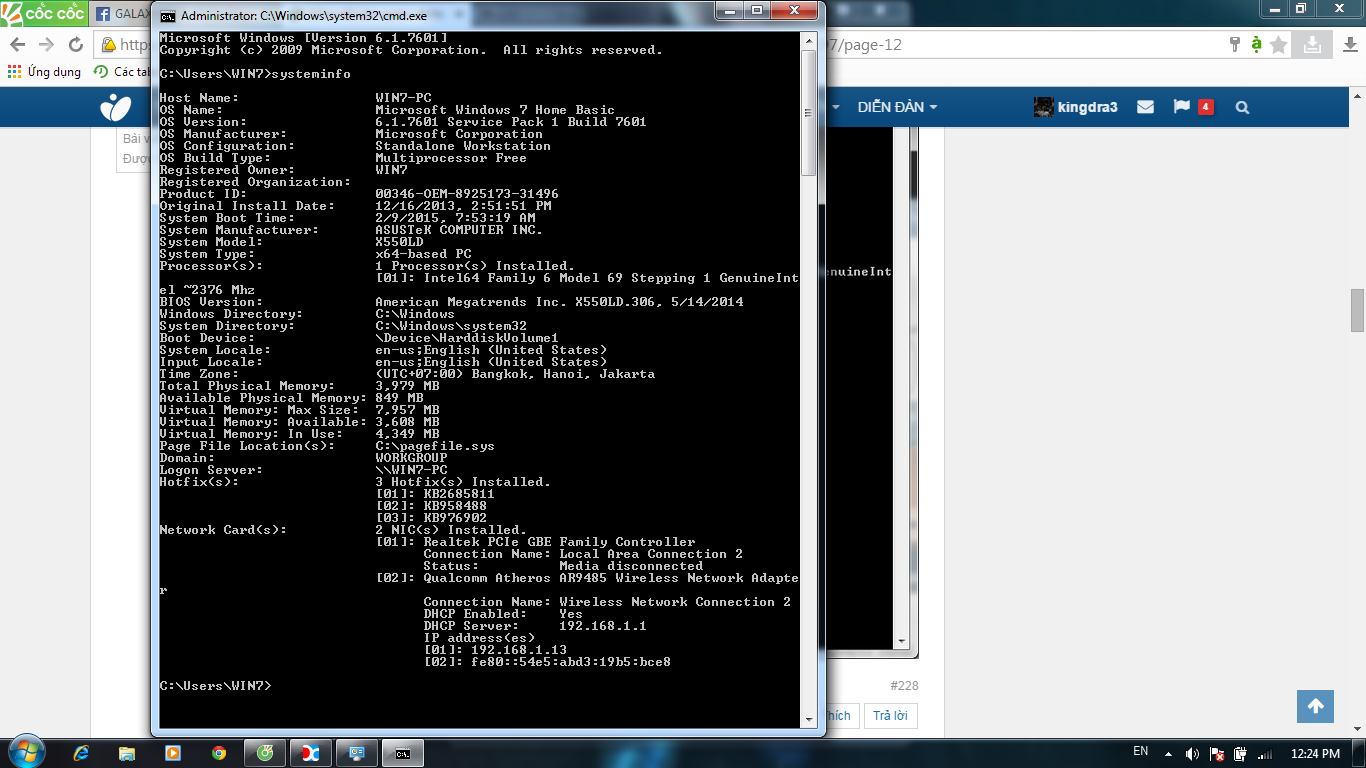Open the dropdown arrow left of DIỄN ĐÀN
The height and width of the screenshot is (768, 1366).
click(836, 107)
